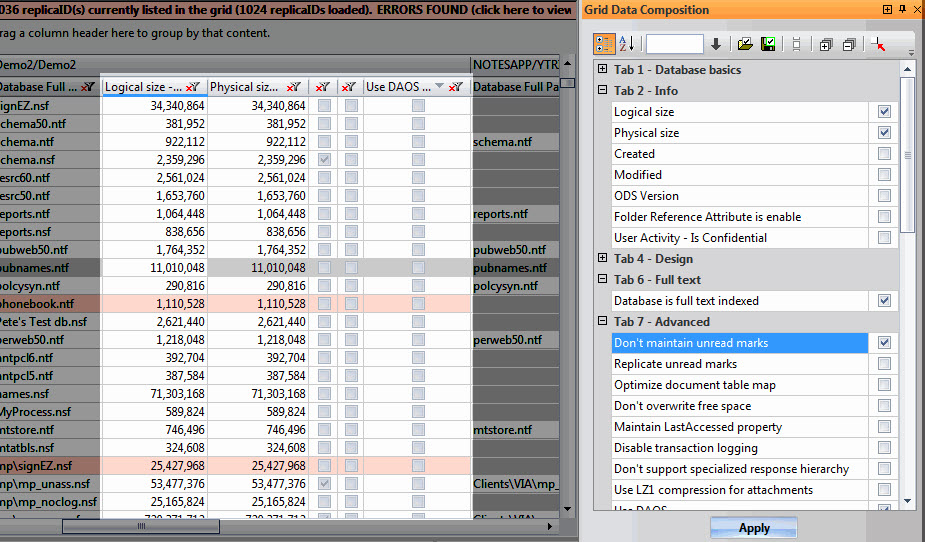Save grid composition with the floppy disk icon

(768, 44)
